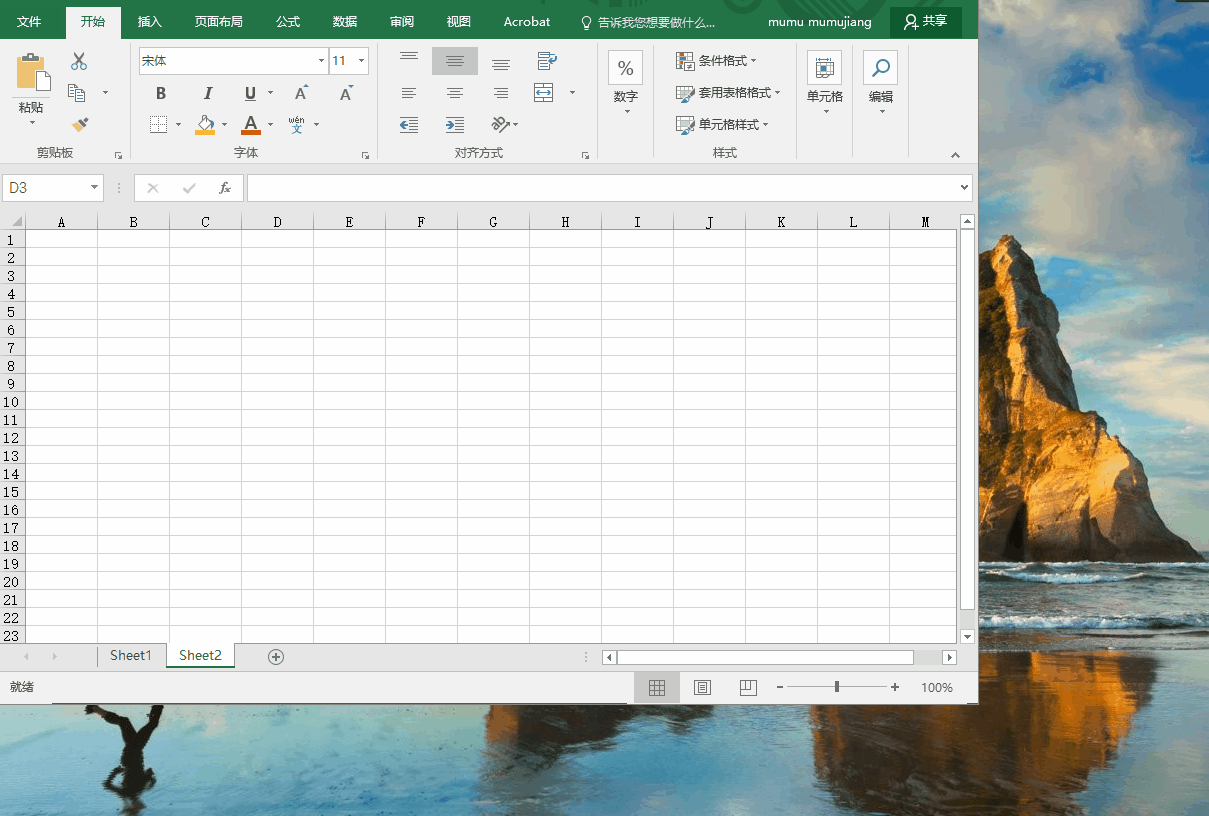Expand the font name dropdown
This screenshot has width=1209, height=816.
[321, 61]
